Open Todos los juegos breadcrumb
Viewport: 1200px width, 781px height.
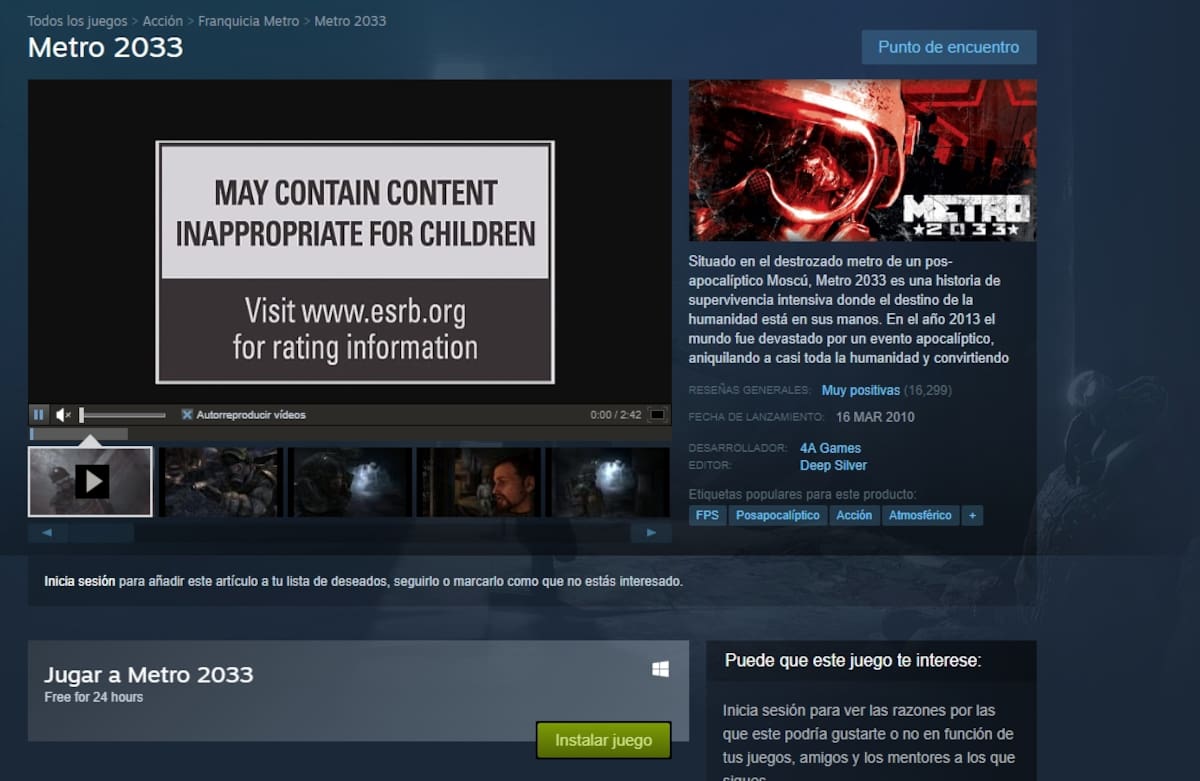pyautogui.click(x=77, y=21)
